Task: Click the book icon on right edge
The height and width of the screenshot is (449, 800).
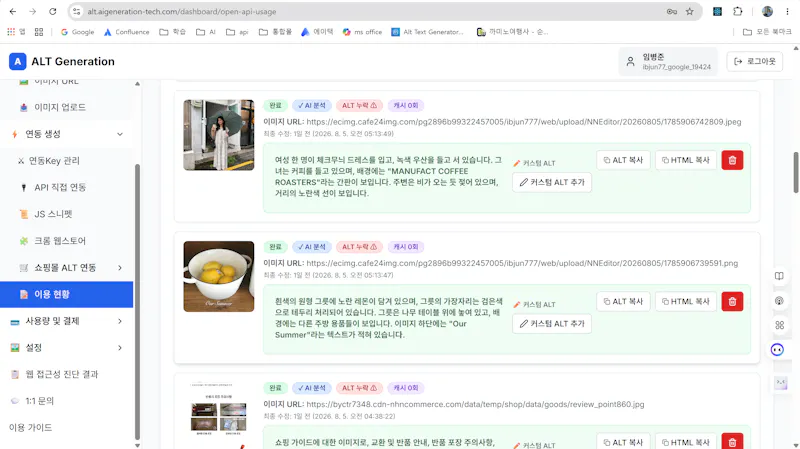Action: (779, 276)
